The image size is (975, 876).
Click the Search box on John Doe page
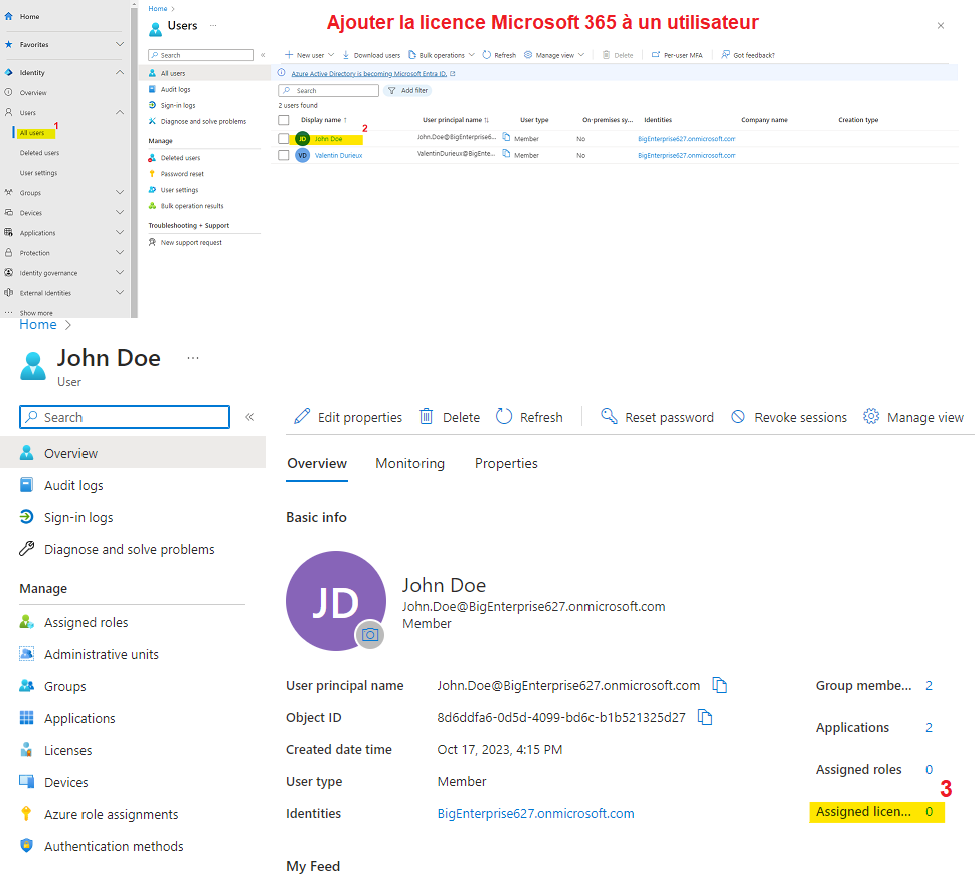[125, 417]
